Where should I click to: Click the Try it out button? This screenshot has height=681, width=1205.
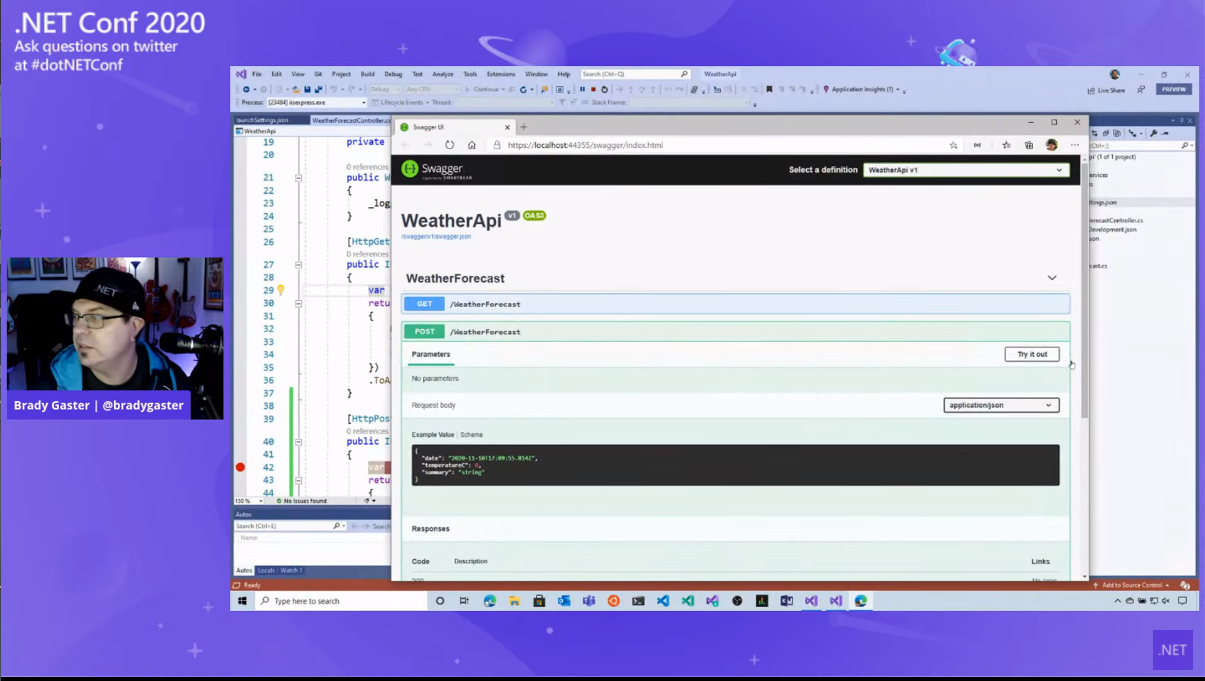(x=1032, y=354)
